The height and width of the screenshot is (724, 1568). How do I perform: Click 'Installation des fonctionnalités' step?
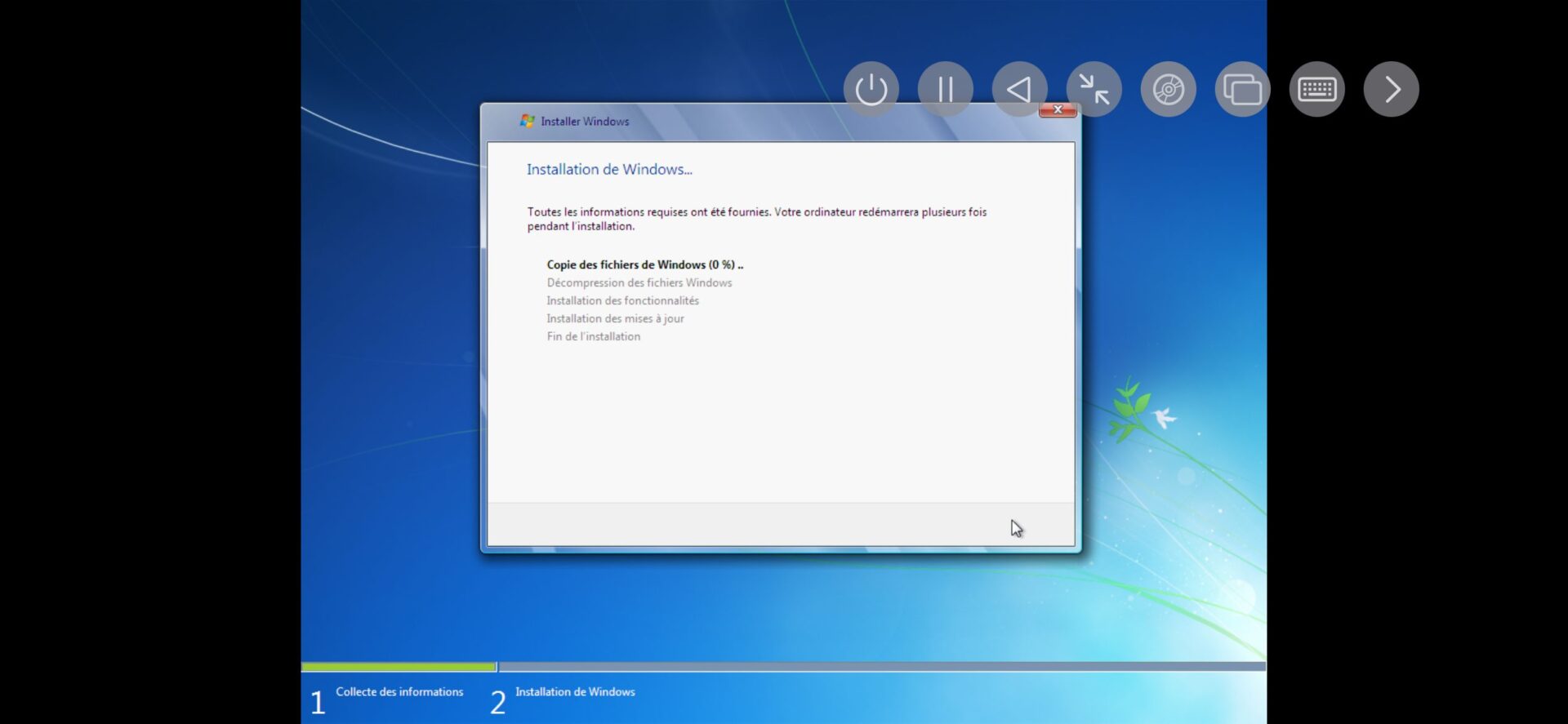tap(622, 300)
